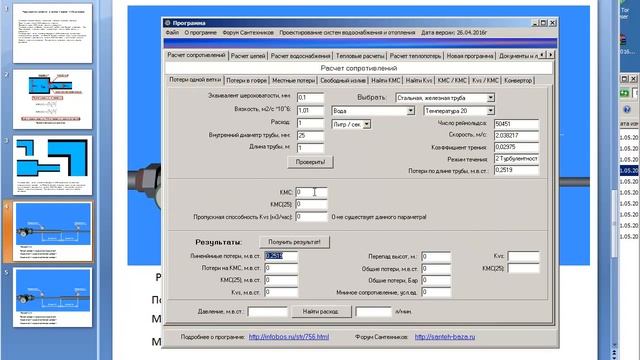This screenshot has width=640, height=360.
Task: Click the Режим течения field
Action: coord(516,159)
